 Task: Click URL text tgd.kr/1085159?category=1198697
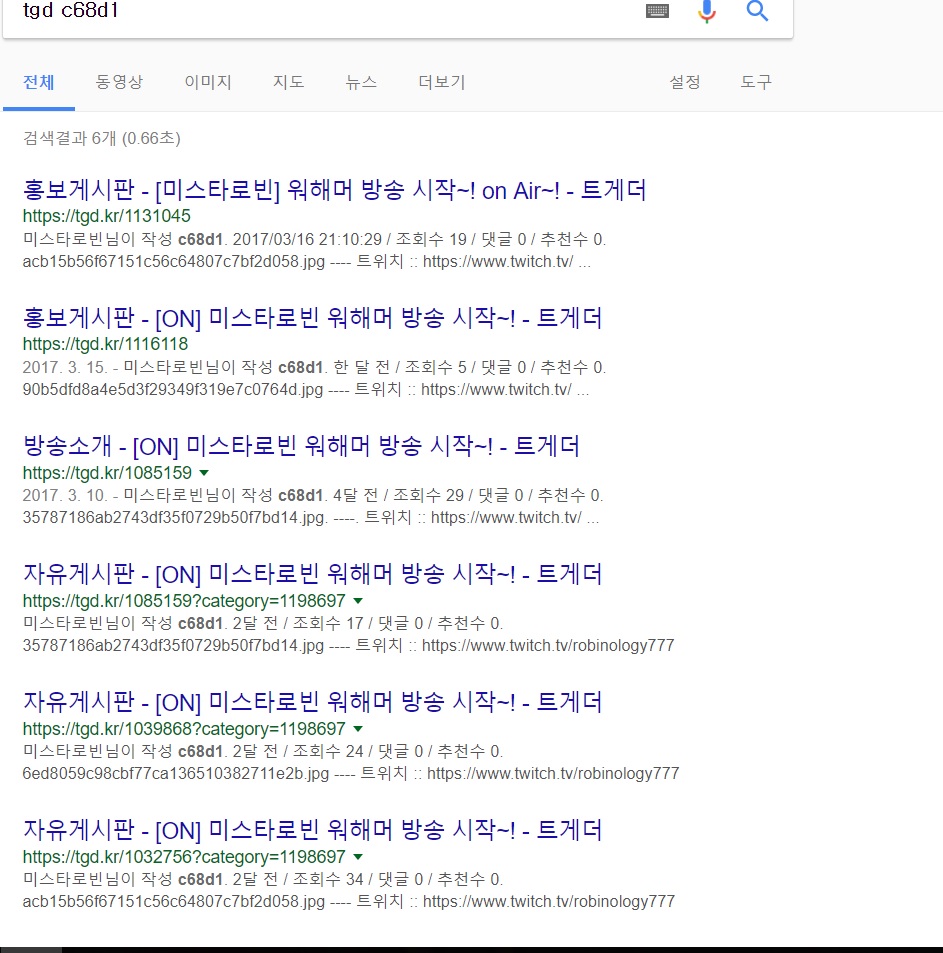(184, 600)
